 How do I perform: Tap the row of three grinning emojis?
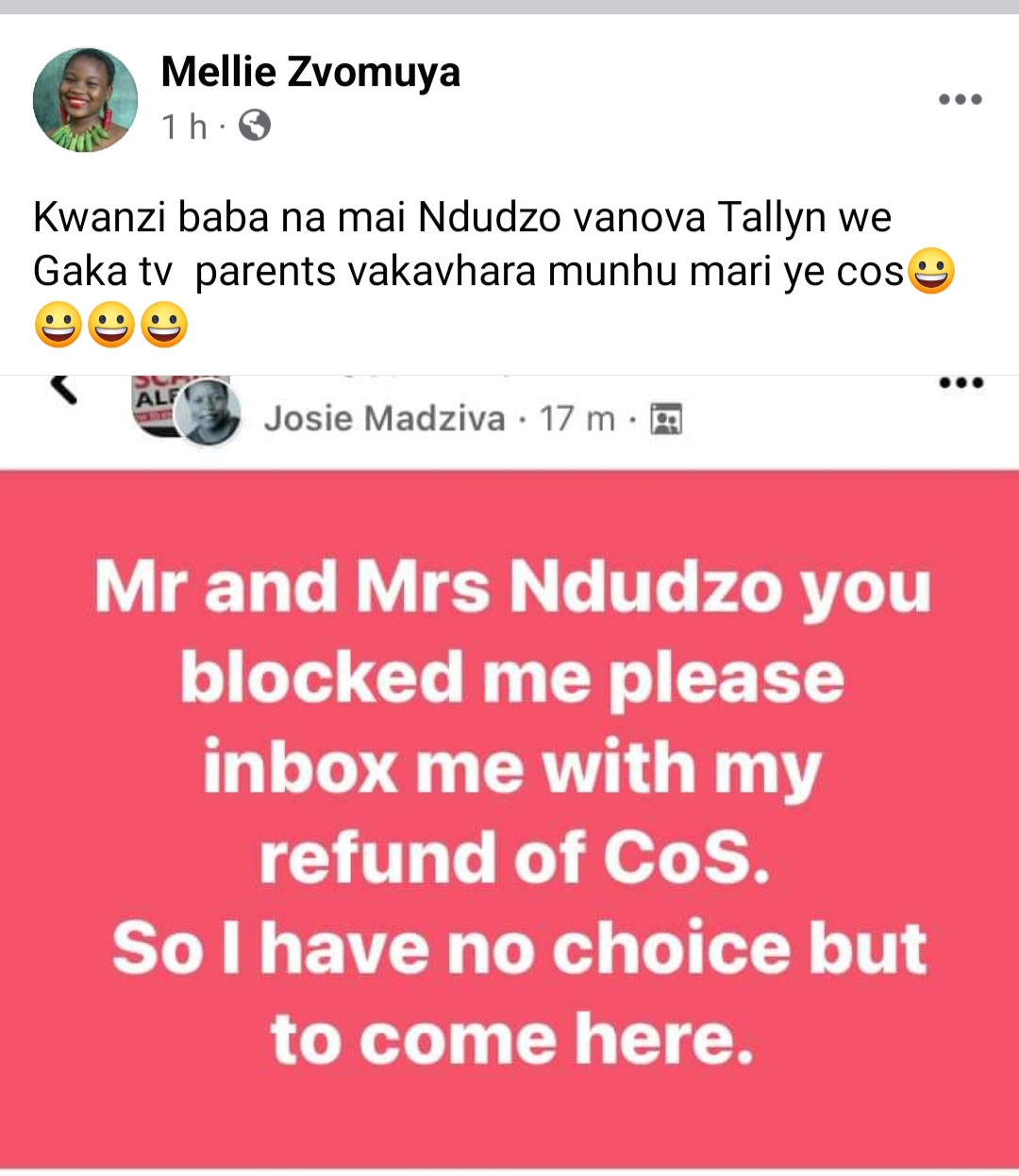[x=111, y=326]
